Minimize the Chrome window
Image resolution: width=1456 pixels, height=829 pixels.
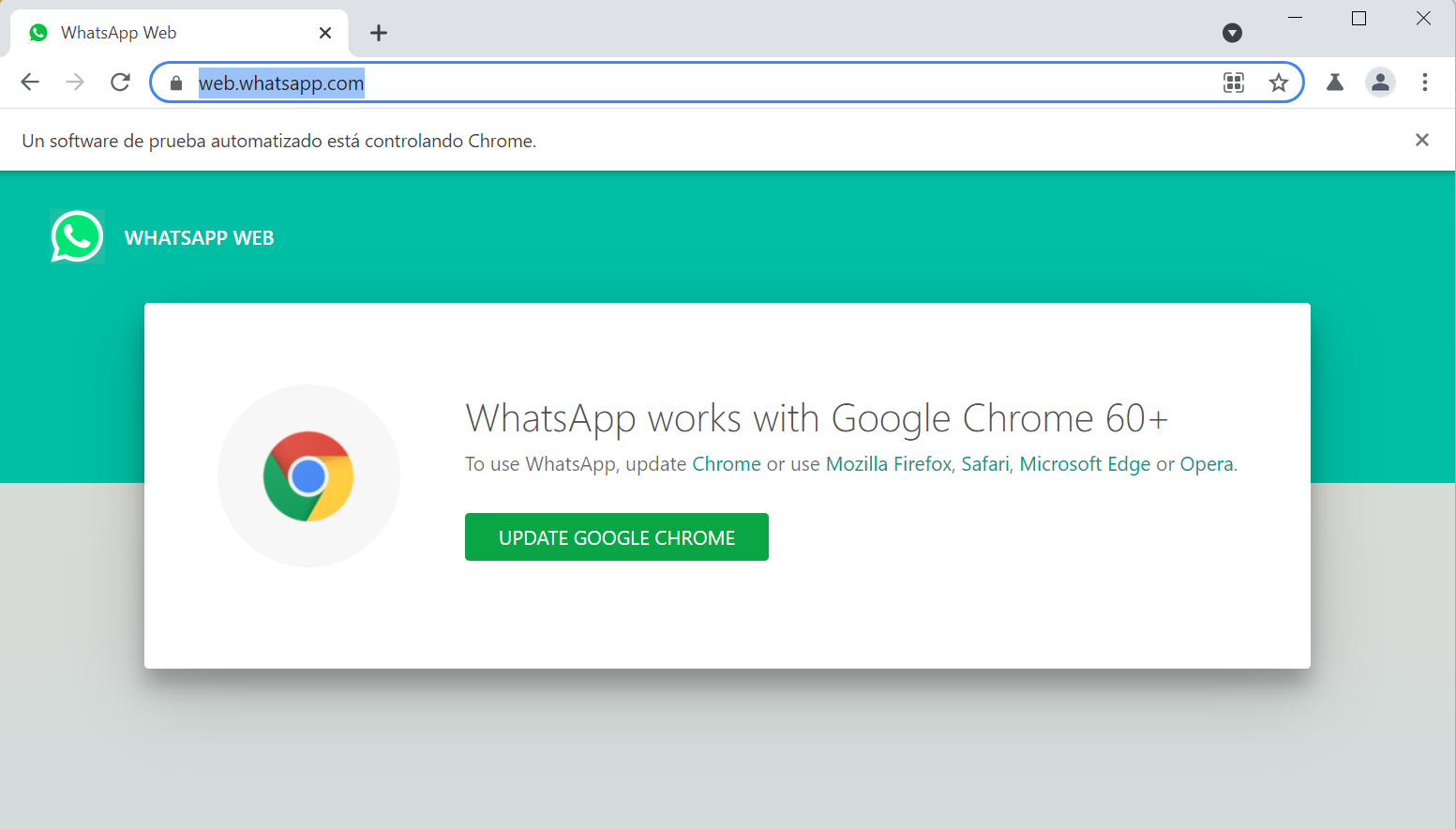click(1295, 18)
